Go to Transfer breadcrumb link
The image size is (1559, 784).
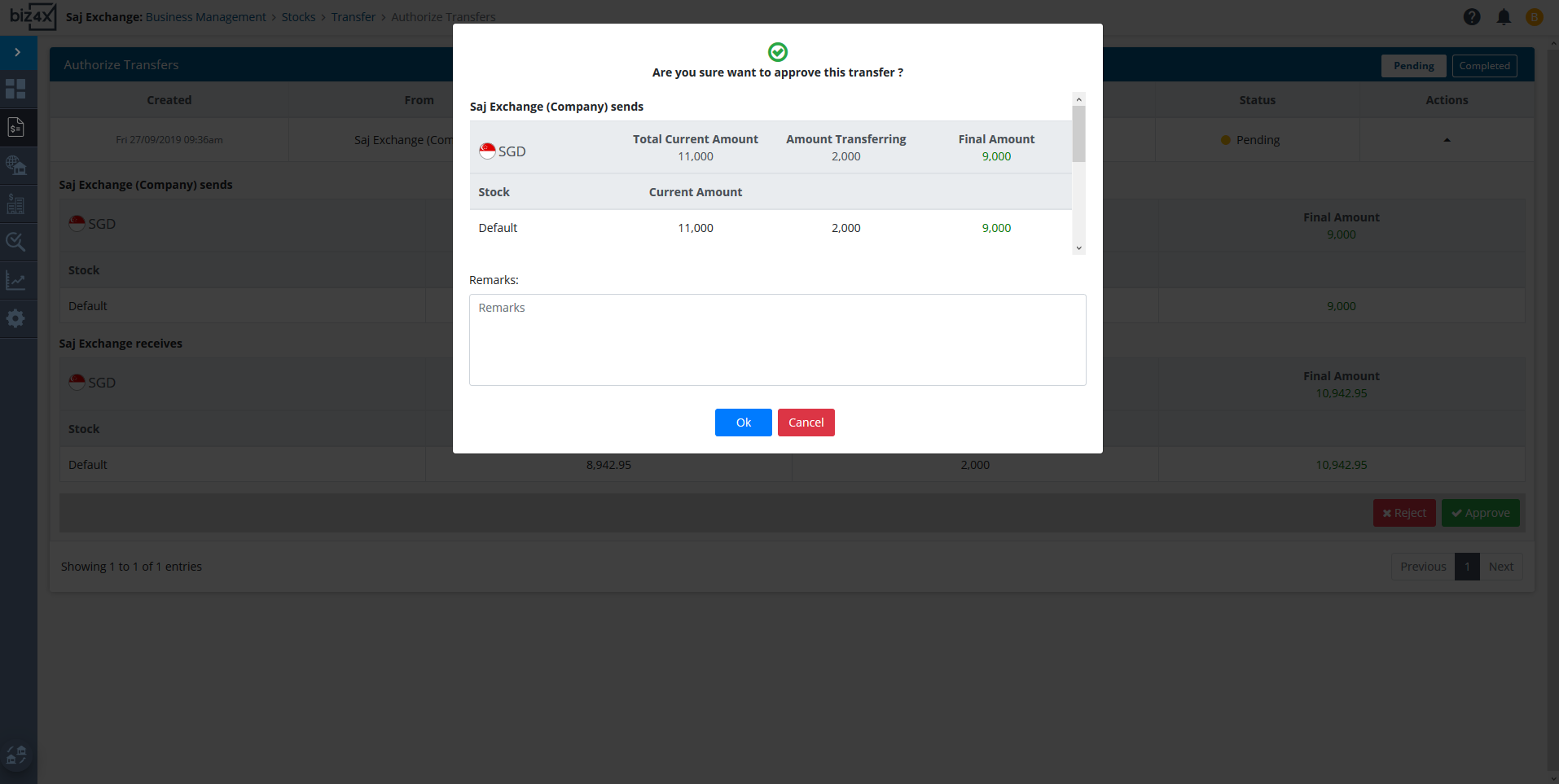[354, 17]
